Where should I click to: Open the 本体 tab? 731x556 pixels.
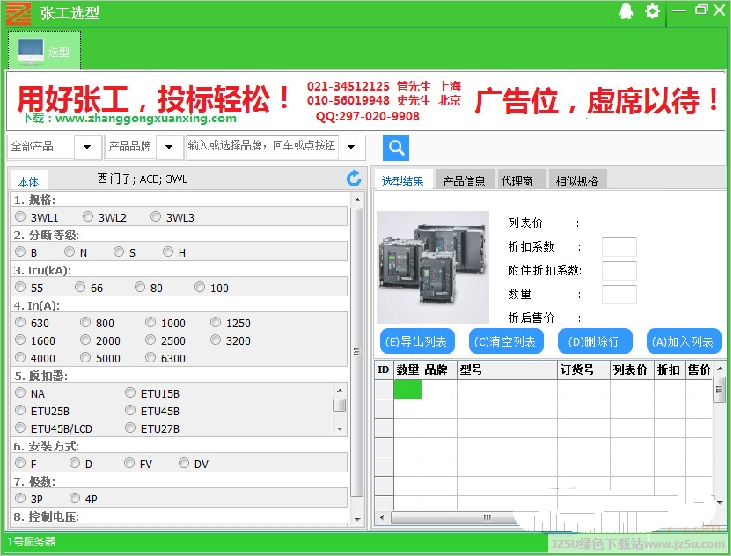coord(29,181)
